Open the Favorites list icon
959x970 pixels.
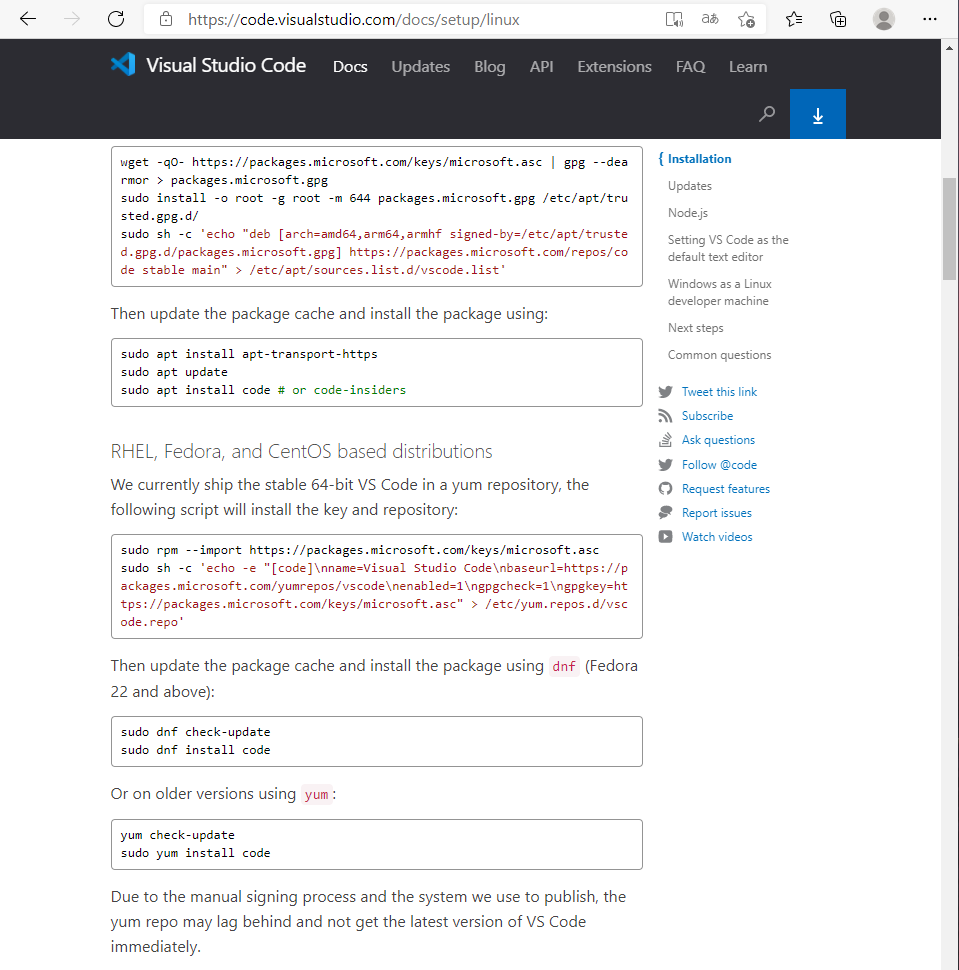794,19
